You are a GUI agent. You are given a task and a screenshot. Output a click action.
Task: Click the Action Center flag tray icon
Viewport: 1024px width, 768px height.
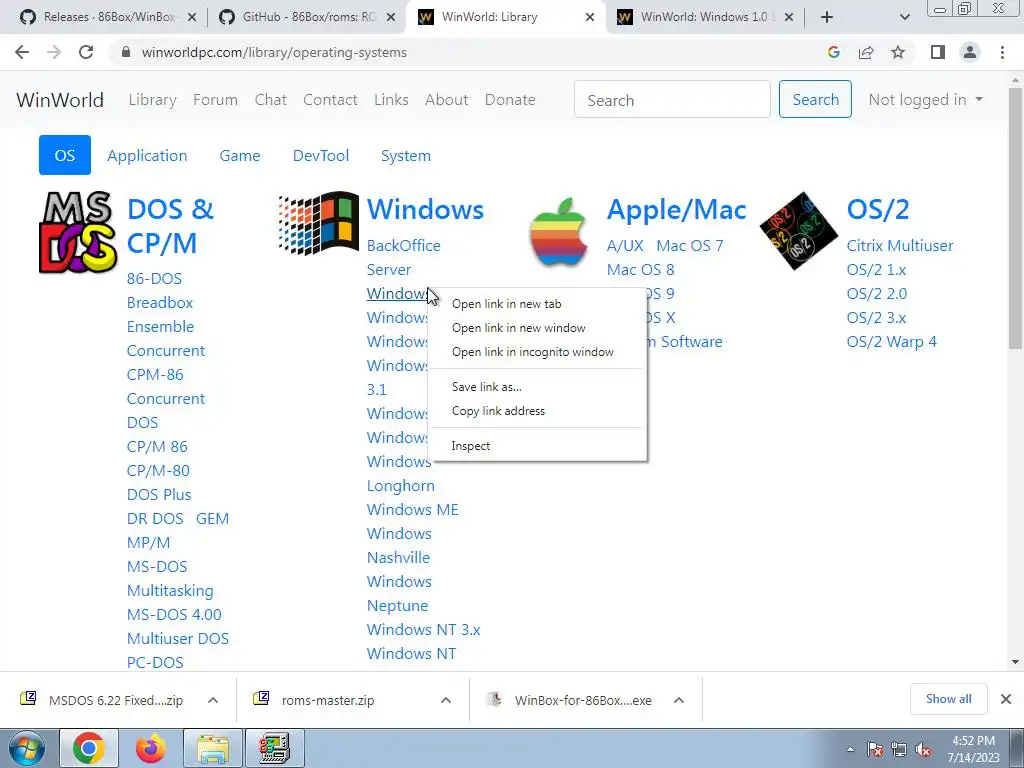[875, 749]
